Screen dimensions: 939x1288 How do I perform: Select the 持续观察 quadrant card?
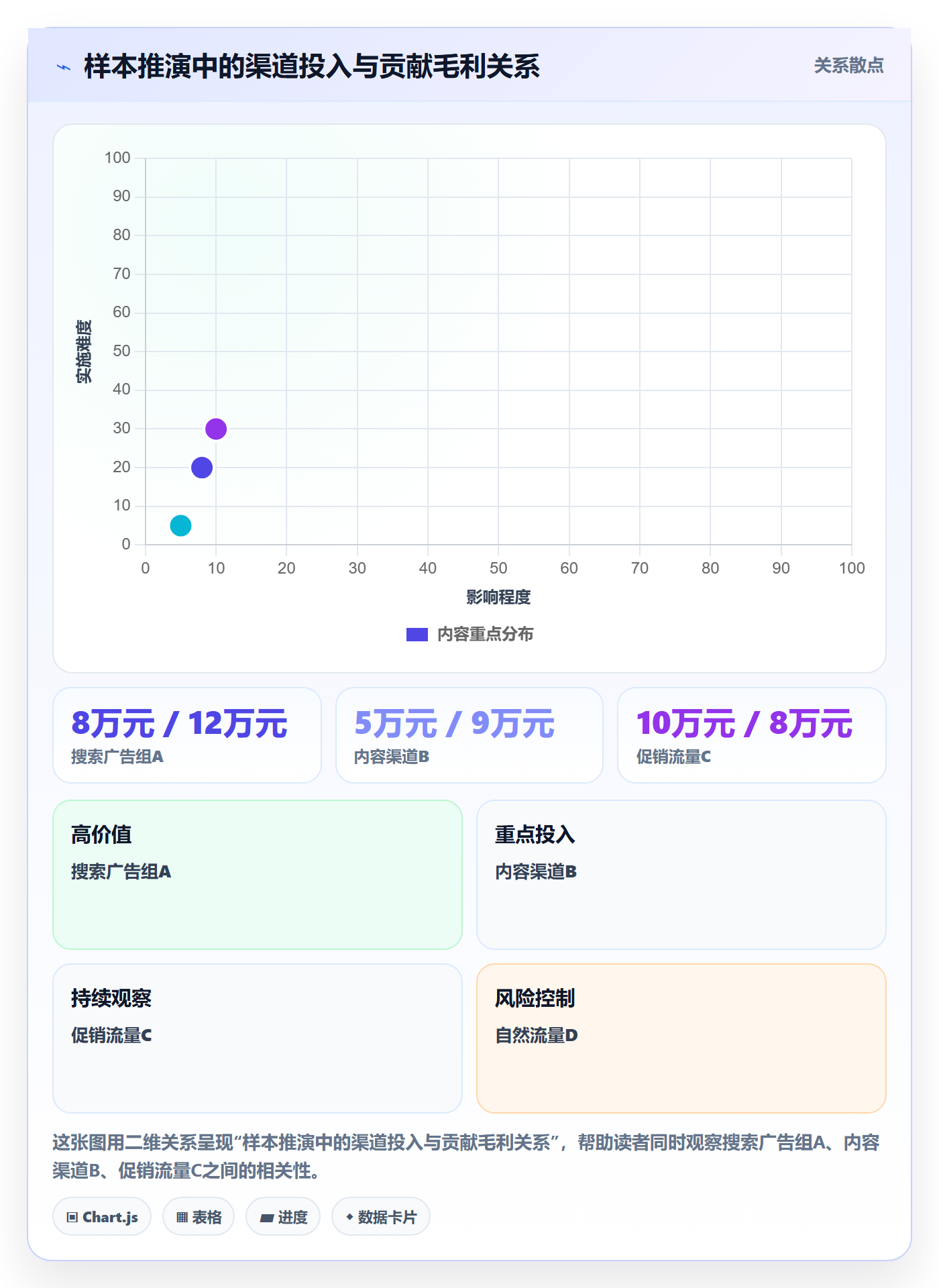coord(258,1038)
